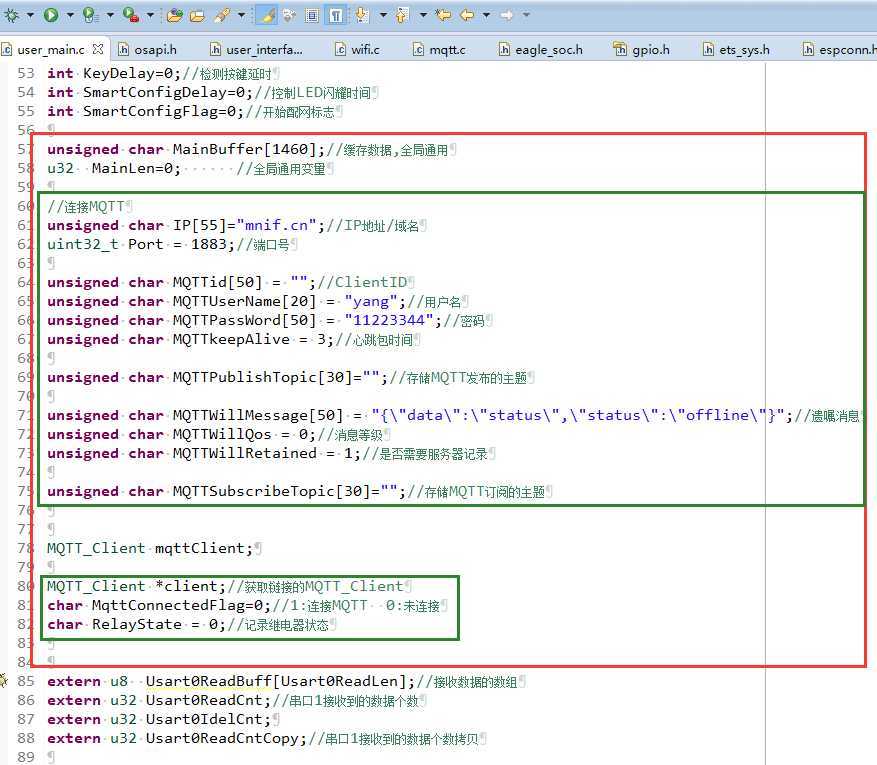Select the user_main.c editor tab
The image size is (877, 765).
(x=51, y=50)
